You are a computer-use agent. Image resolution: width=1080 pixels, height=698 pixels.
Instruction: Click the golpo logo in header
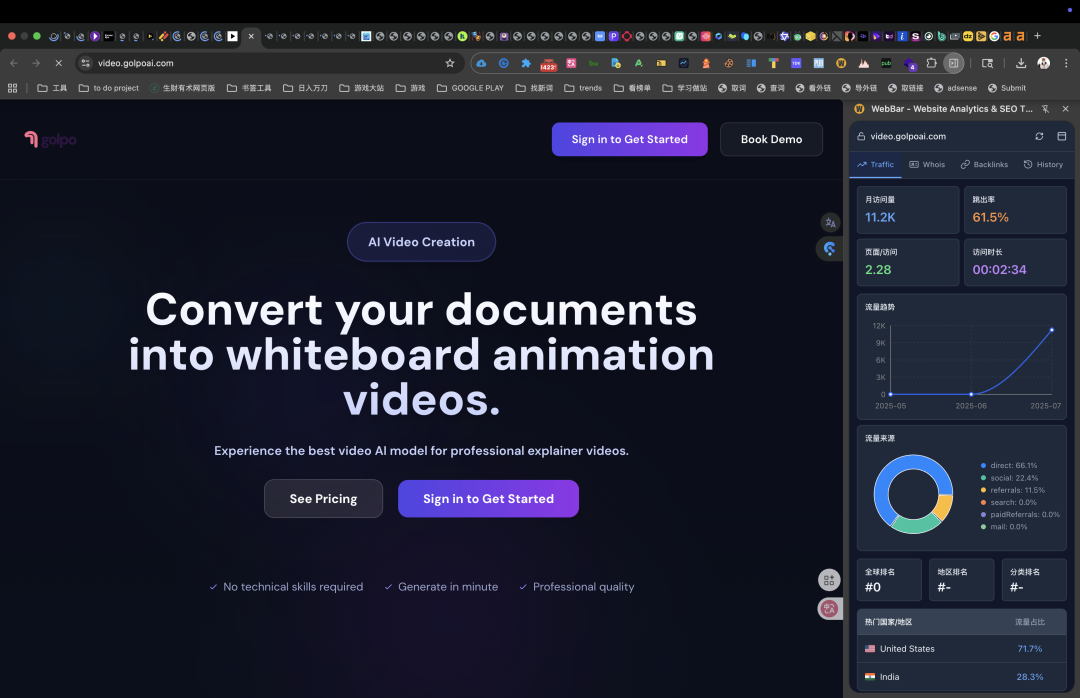coord(50,140)
